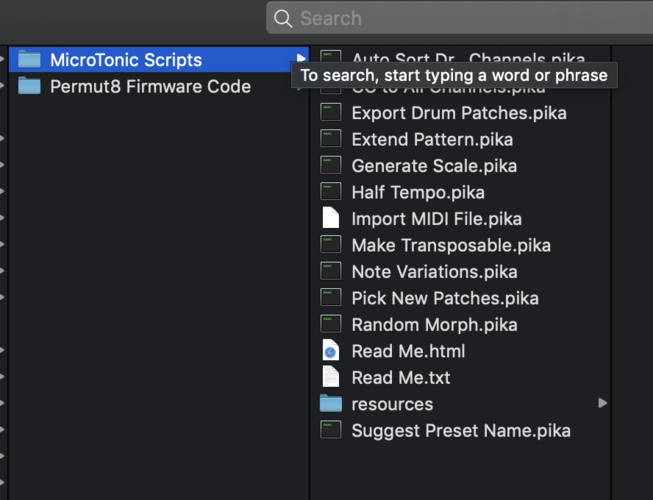The width and height of the screenshot is (653, 500).
Task: Expand the resources folder arrow
Action: [602, 403]
